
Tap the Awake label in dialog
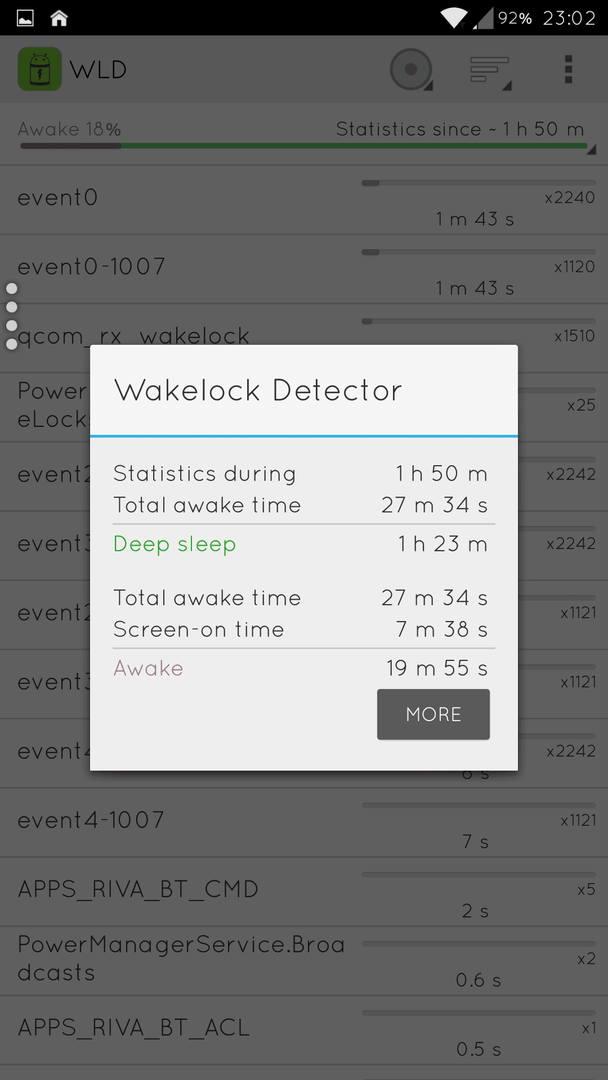click(148, 668)
